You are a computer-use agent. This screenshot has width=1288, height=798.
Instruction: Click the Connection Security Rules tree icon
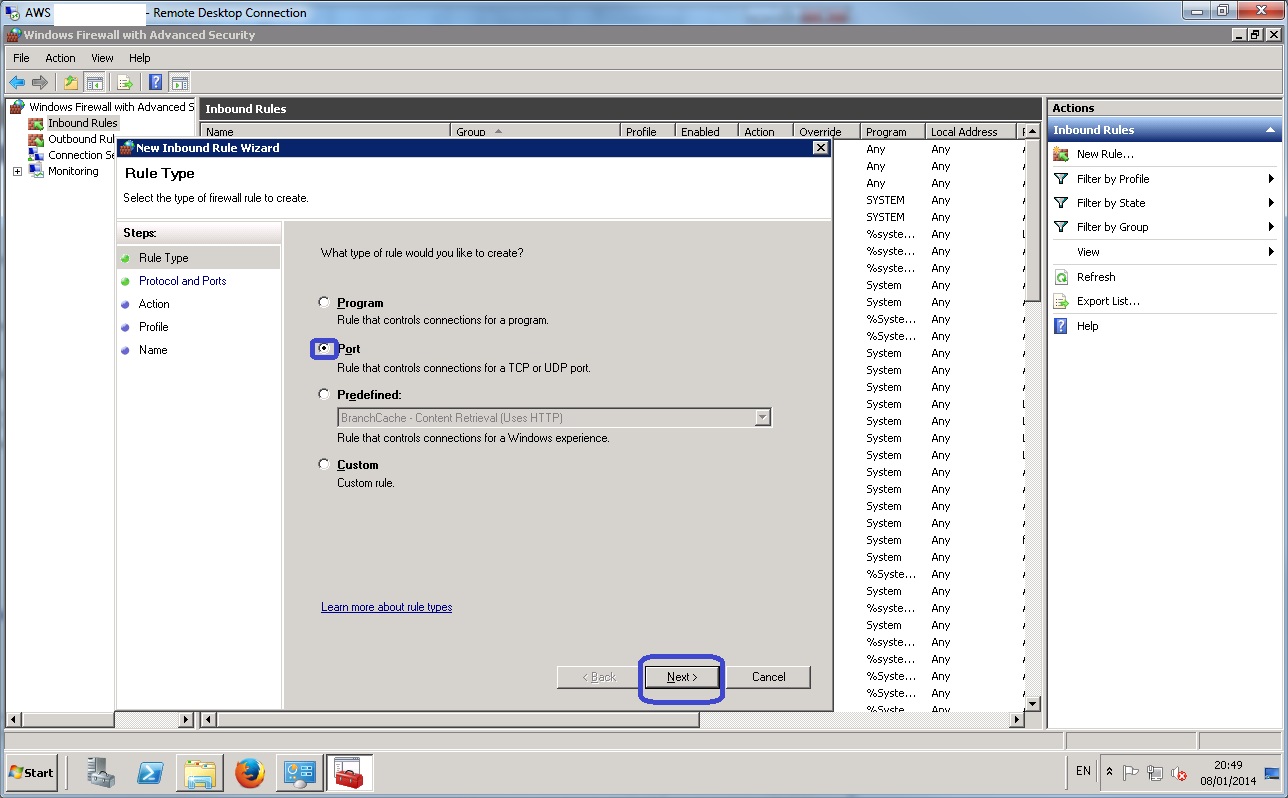pyautogui.click(x=36, y=155)
